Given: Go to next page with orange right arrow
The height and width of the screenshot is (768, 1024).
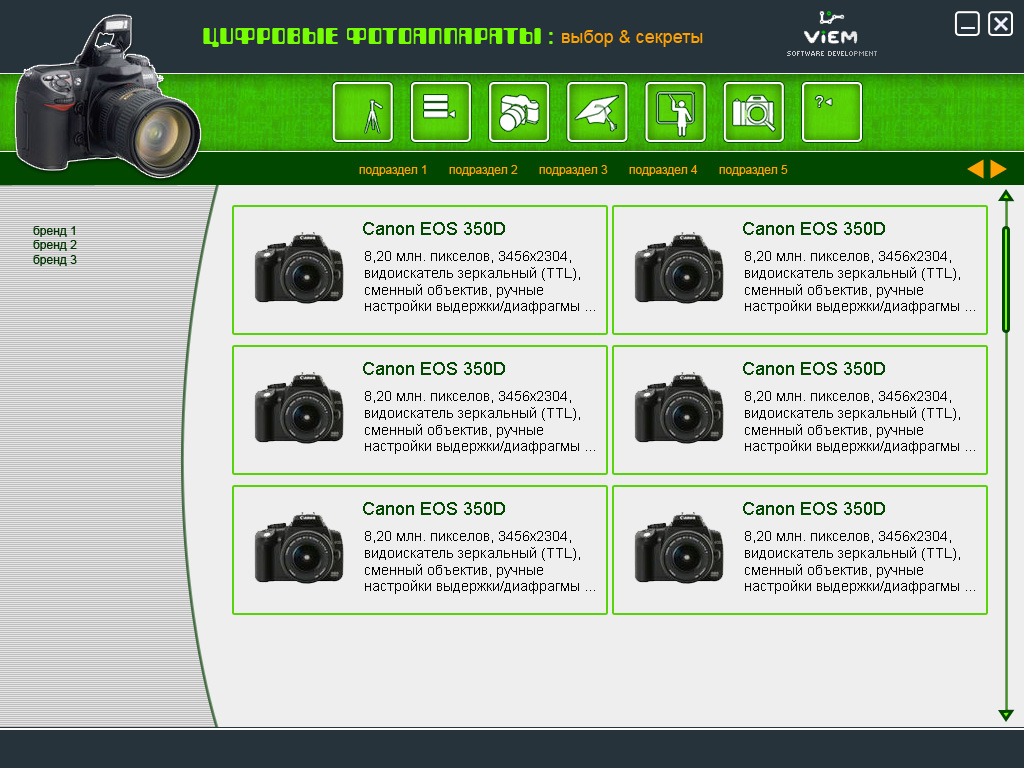Looking at the screenshot, I should (999, 169).
